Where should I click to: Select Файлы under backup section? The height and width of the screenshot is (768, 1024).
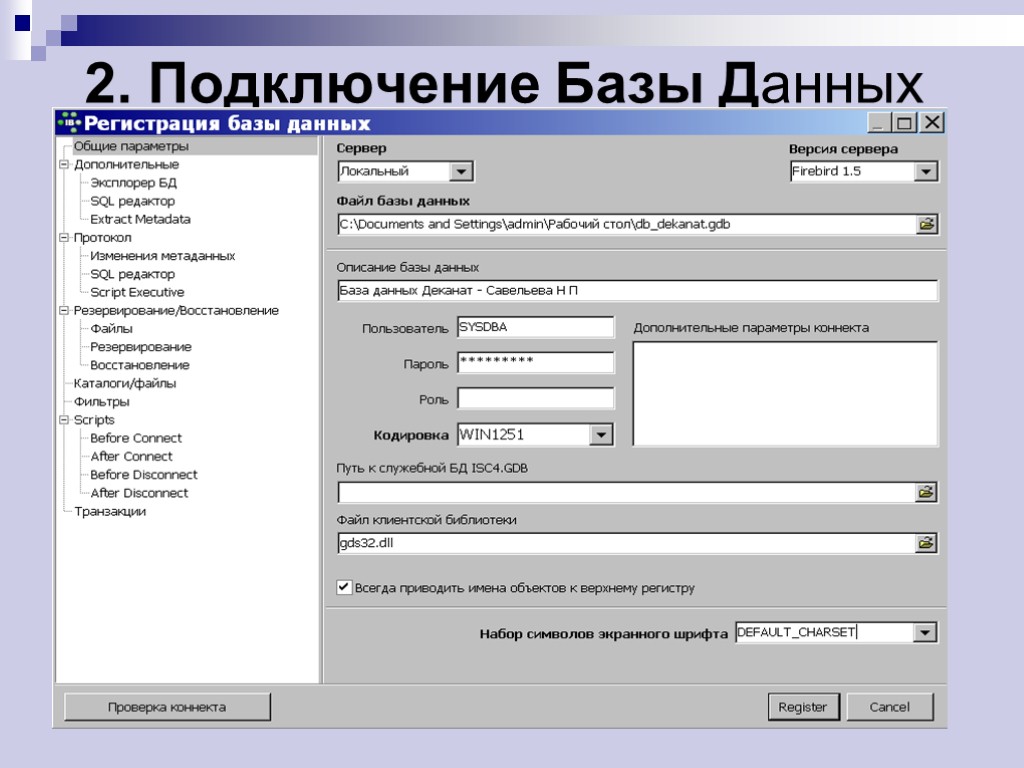point(111,328)
